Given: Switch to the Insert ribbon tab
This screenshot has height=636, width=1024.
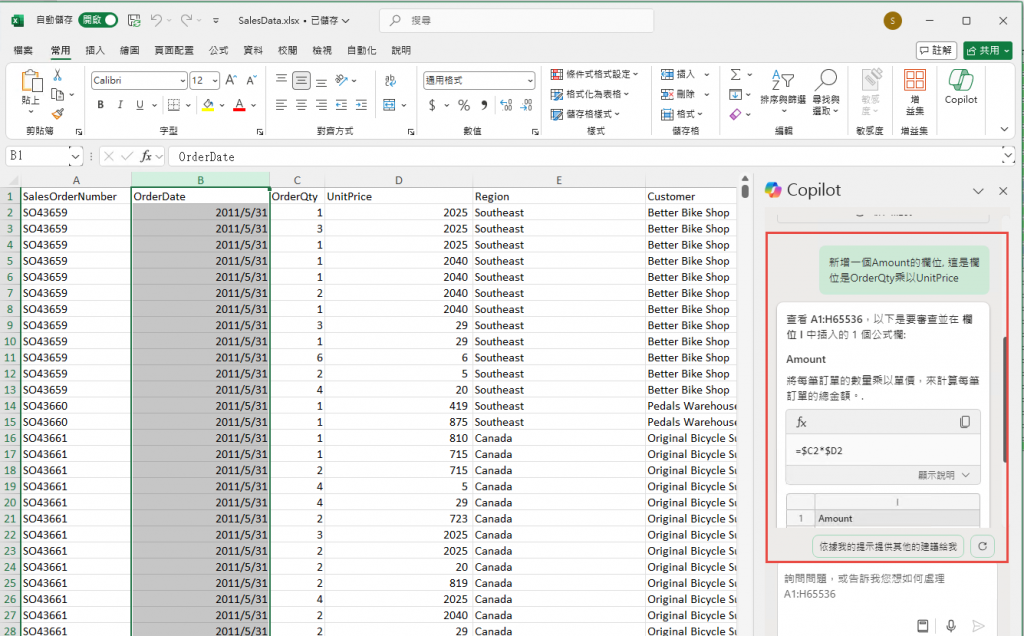Looking at the screenshot, I should [95, 50].
